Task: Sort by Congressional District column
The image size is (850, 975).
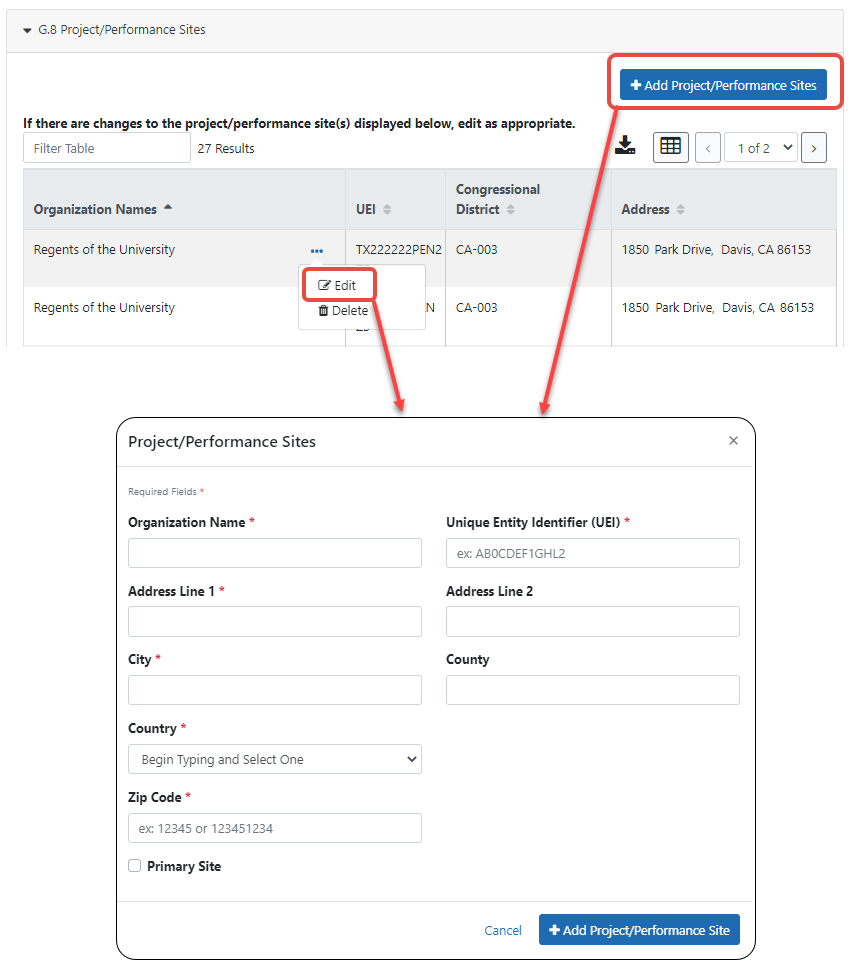Action: [510, 210]
